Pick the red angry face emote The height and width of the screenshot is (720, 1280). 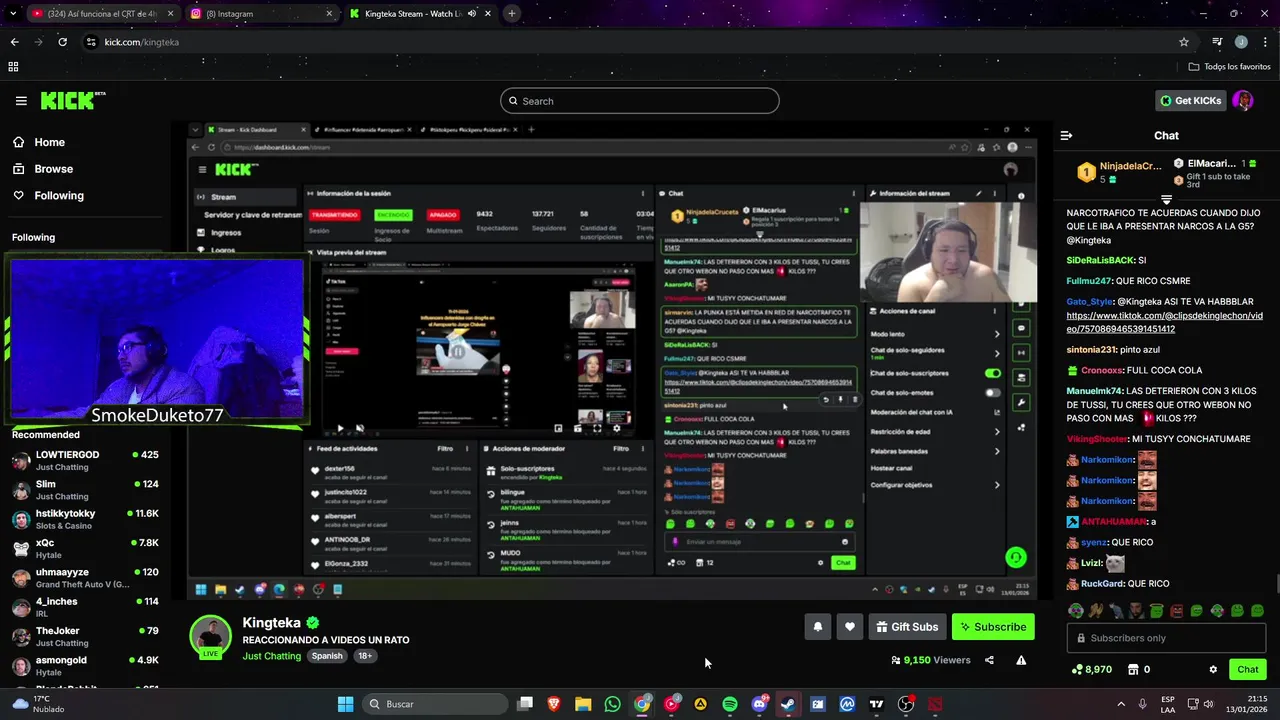pyautogui.click(x=1176, y=610)
